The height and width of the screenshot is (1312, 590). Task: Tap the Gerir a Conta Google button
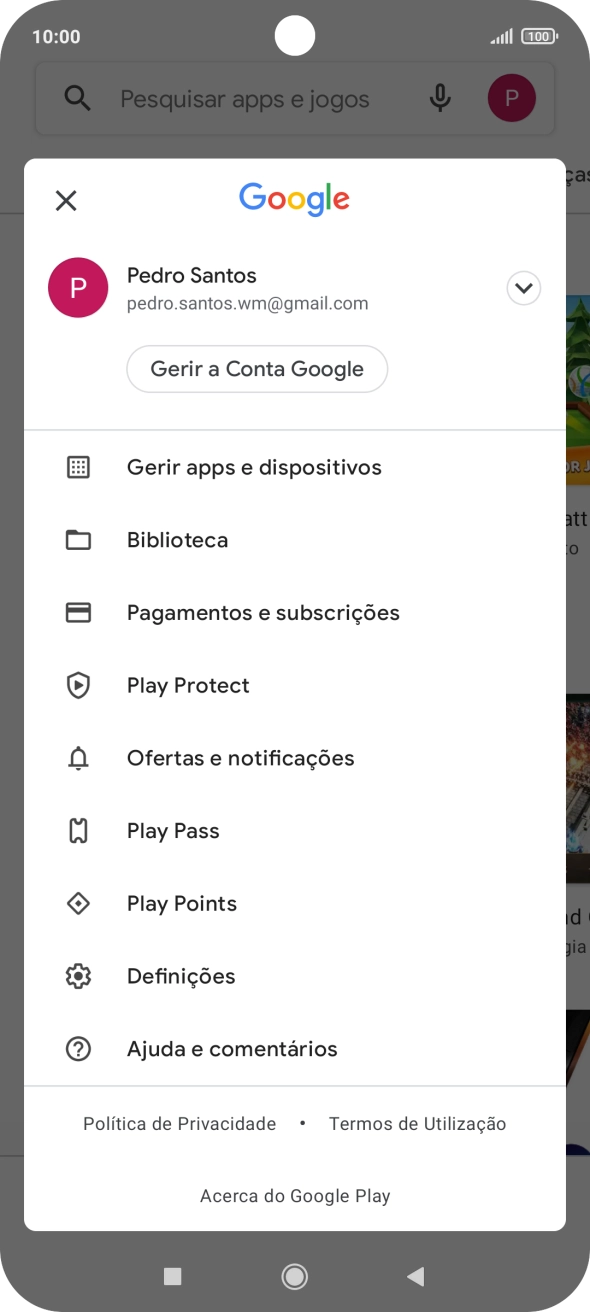(257, 368)
